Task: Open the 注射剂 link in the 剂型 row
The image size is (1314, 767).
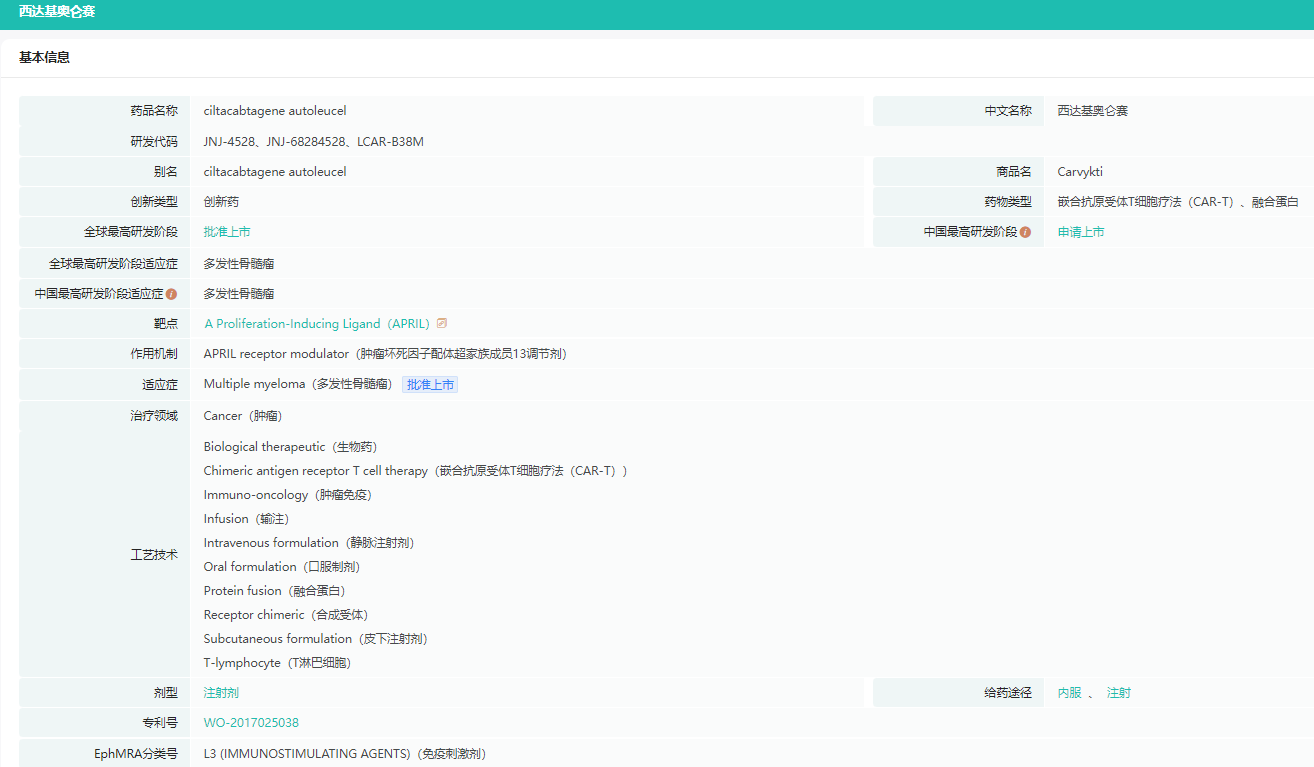Action: coord(221,692)
